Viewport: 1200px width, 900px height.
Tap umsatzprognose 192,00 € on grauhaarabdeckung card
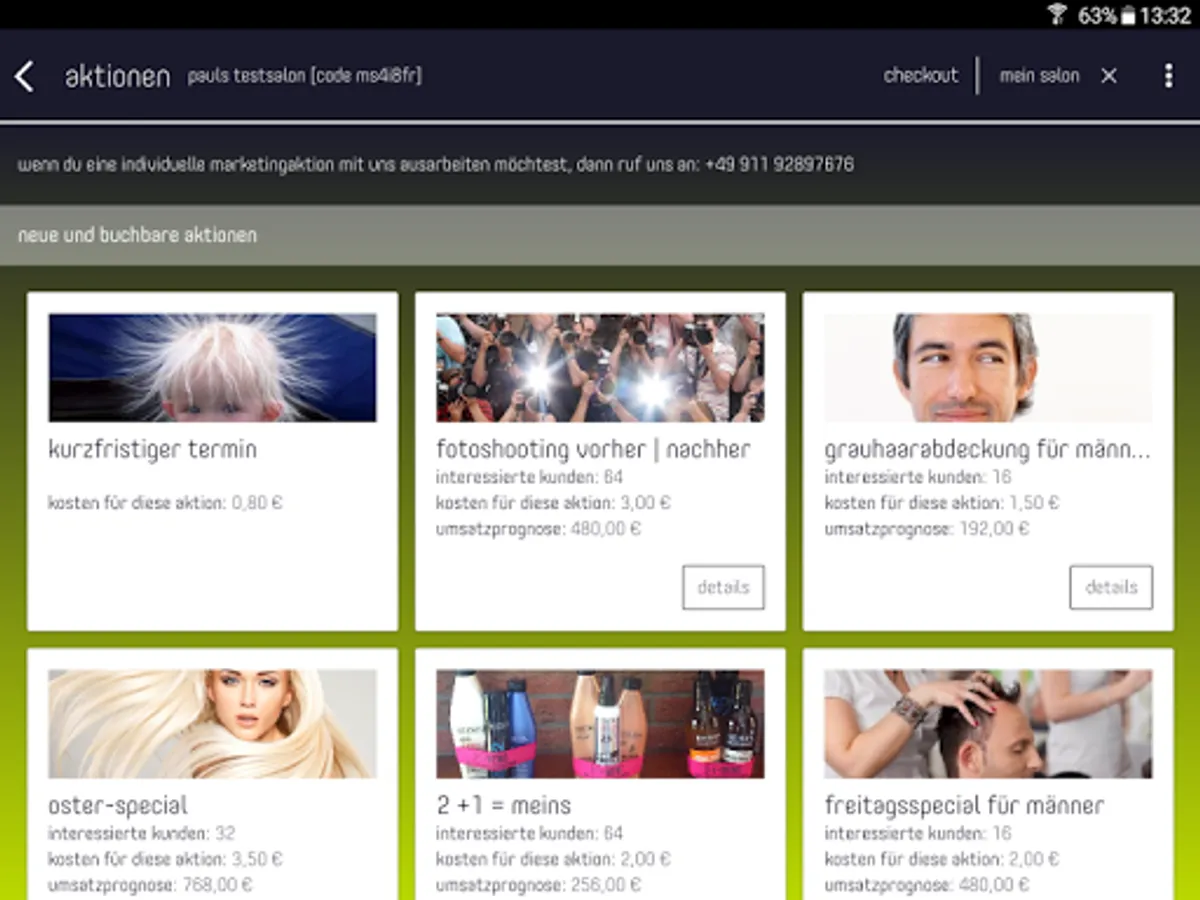point(926,529)
